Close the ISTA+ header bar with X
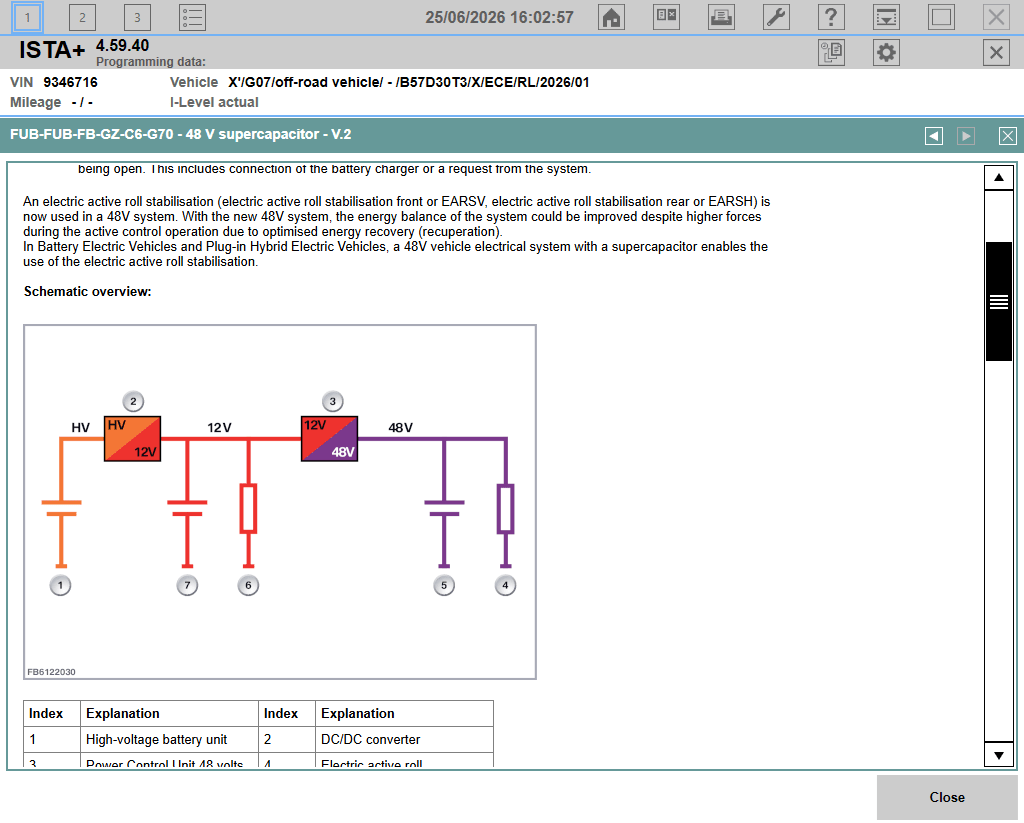1024x823 pixels. (996, 52)
